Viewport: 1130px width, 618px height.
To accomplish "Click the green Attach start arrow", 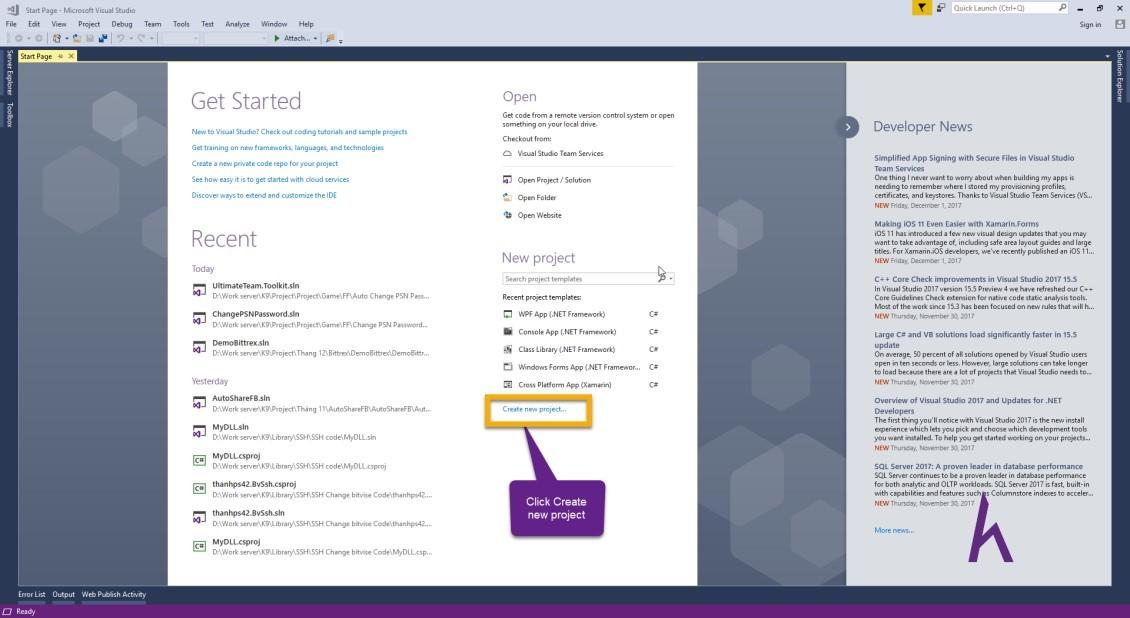I will [277, 38].
